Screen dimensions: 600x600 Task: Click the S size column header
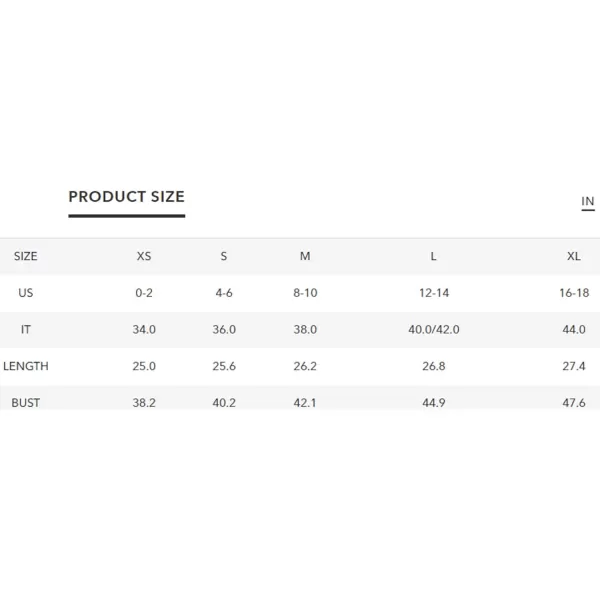coord(224,256)
